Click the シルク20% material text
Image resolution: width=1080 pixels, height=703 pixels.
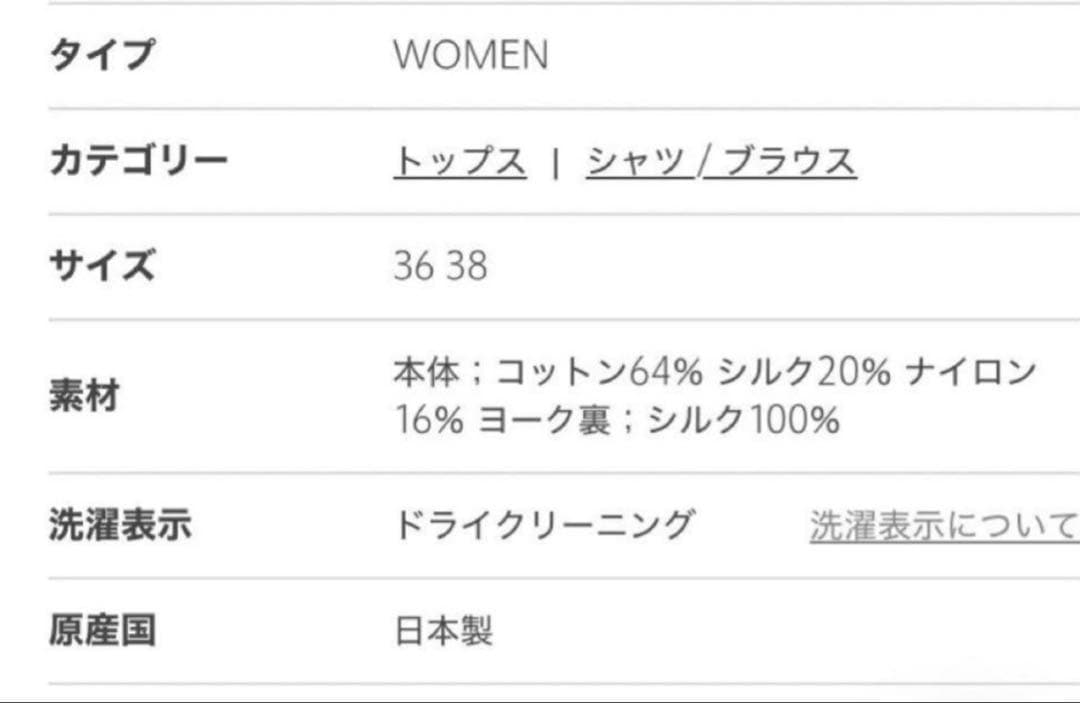point(804,373)
